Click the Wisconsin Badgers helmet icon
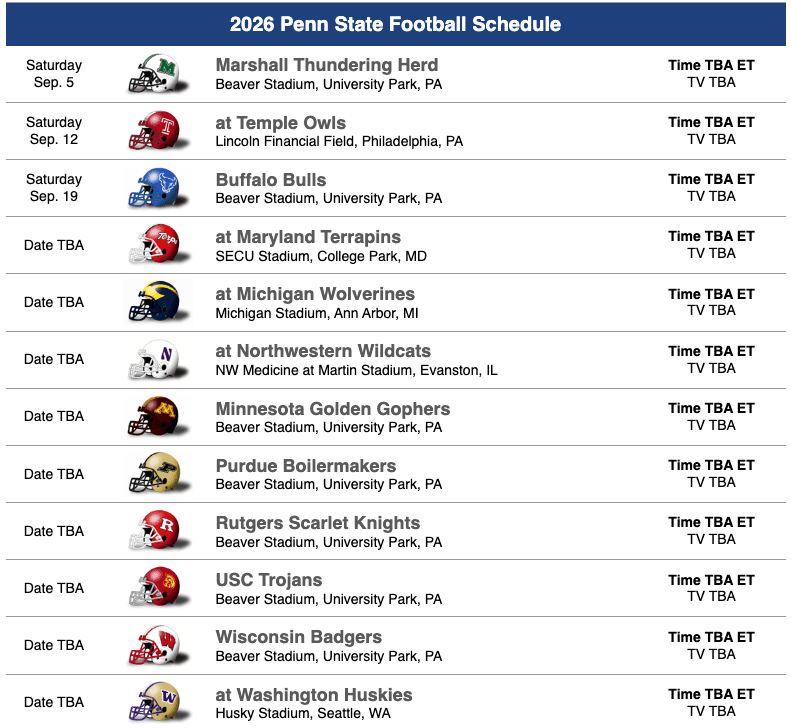 (153, 645)
